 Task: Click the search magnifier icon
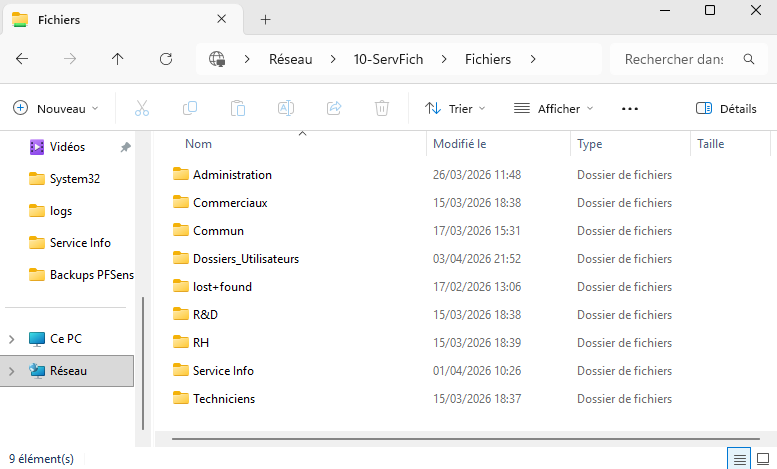pos(749,59)
